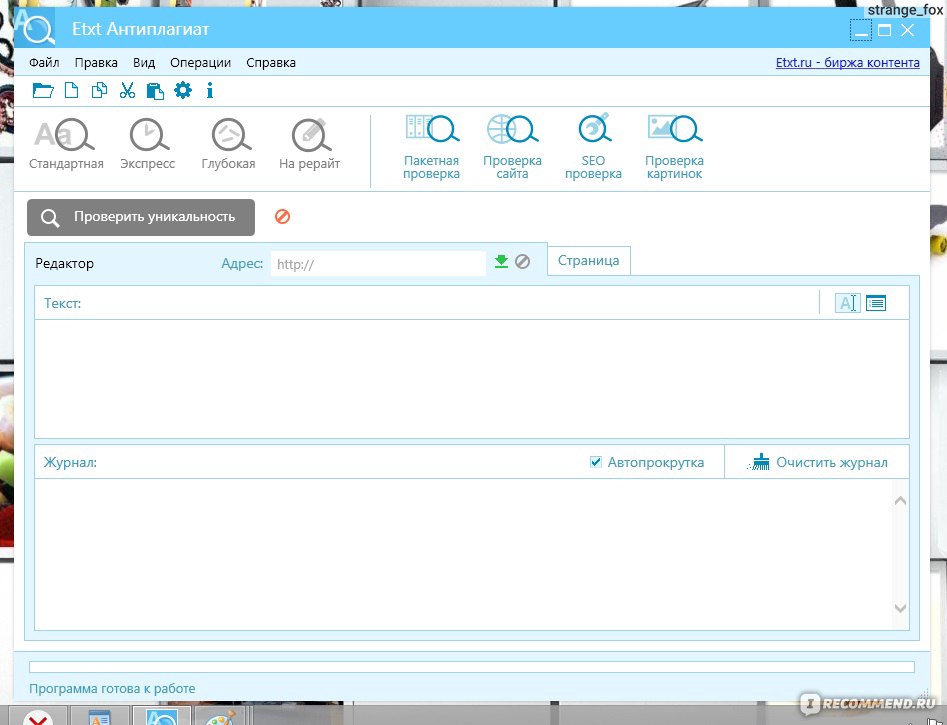Open the Правка menu
Image resolution: width=947 pixels, height=725 pixels.
[96, 63]
